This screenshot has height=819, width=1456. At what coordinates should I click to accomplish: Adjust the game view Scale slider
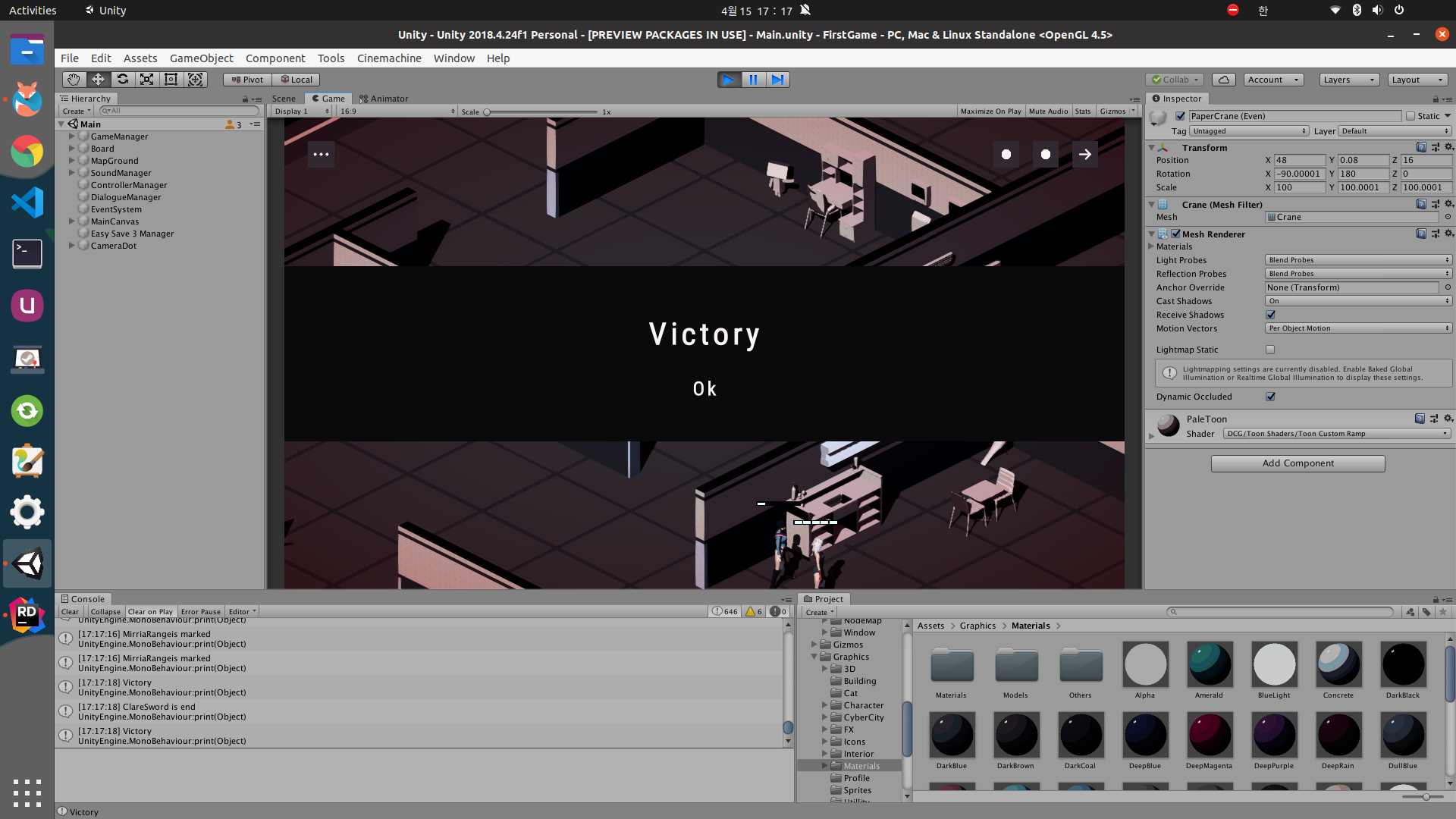[488, 112]
